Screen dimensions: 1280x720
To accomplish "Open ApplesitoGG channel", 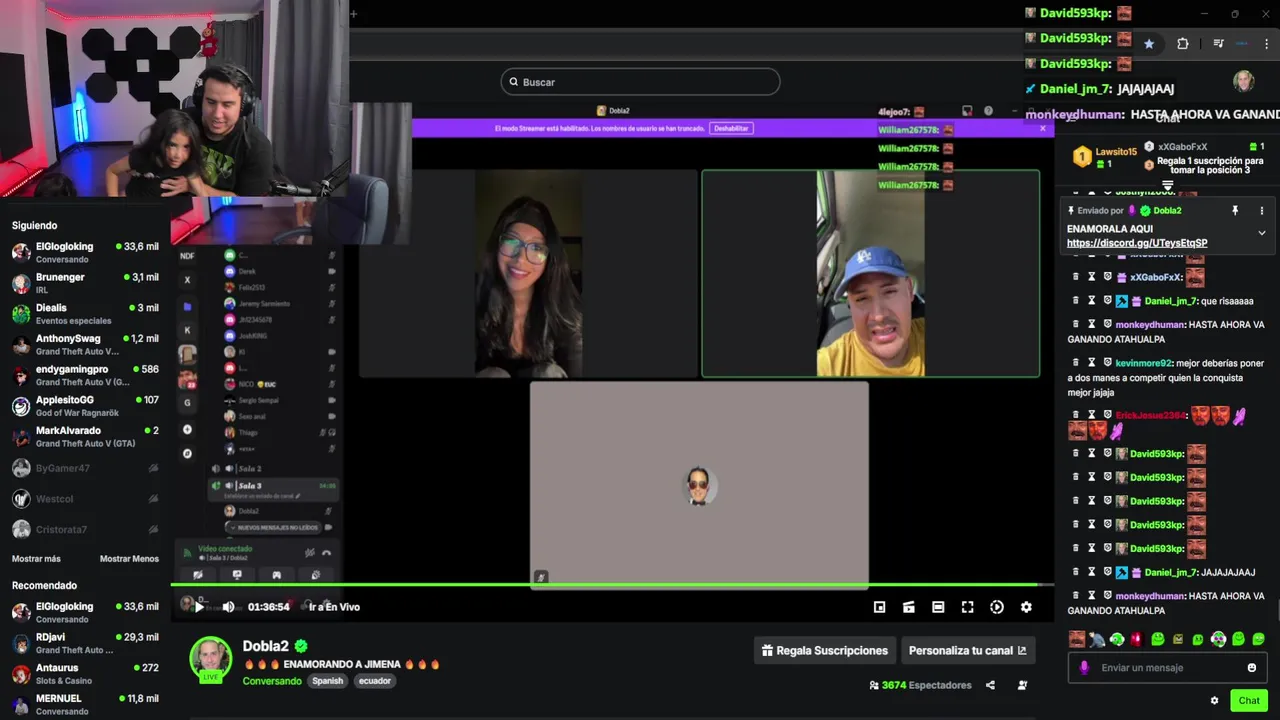I will [x=85, y=406].
